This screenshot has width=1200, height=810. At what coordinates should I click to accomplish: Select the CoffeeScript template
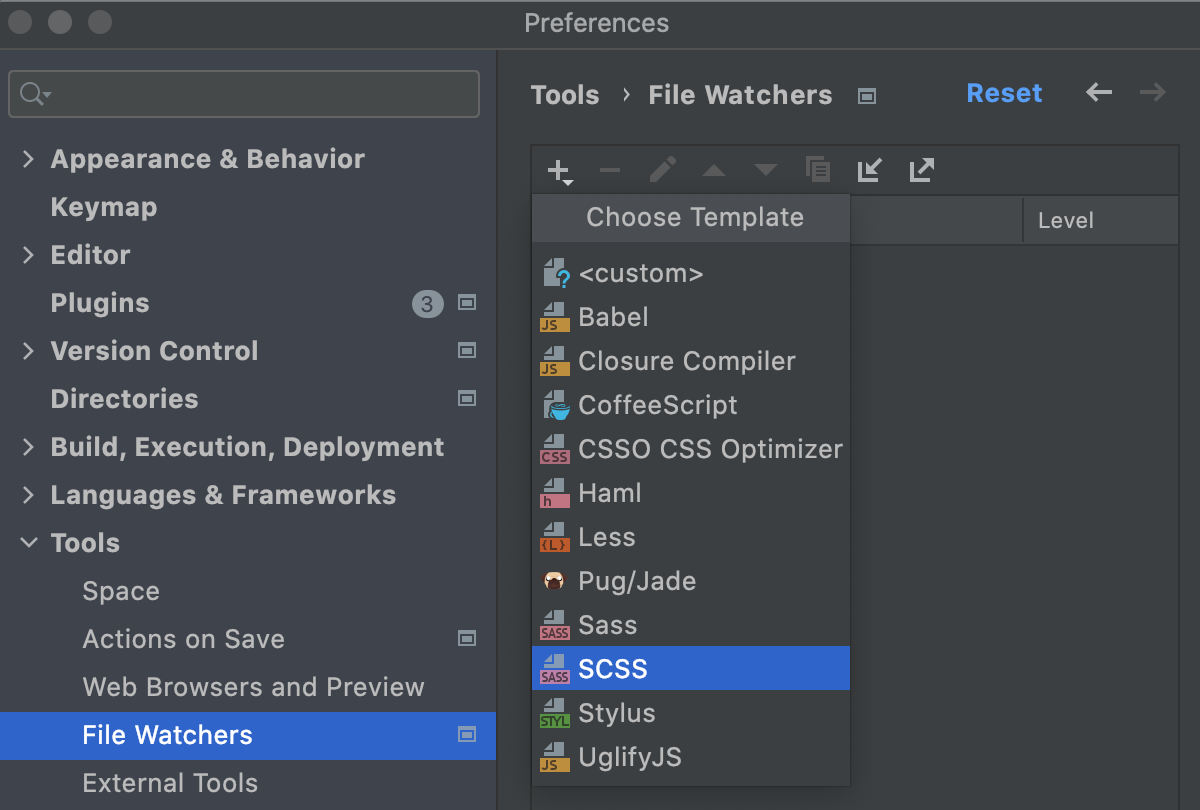tap(658, 405)
